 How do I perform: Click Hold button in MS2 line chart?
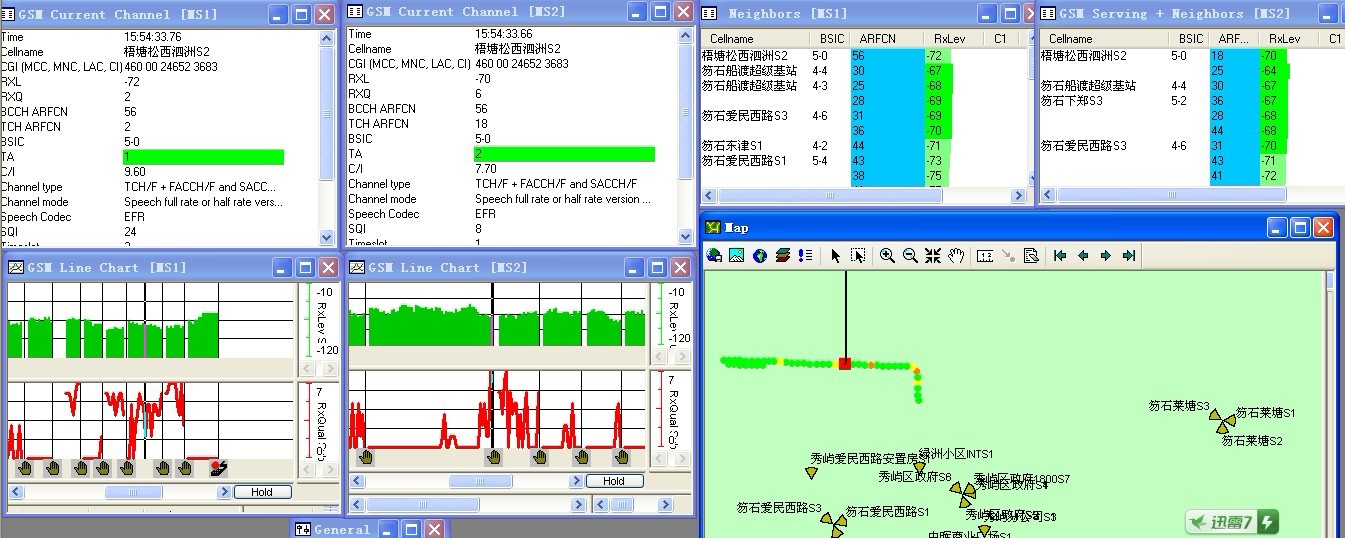(613, 481)
